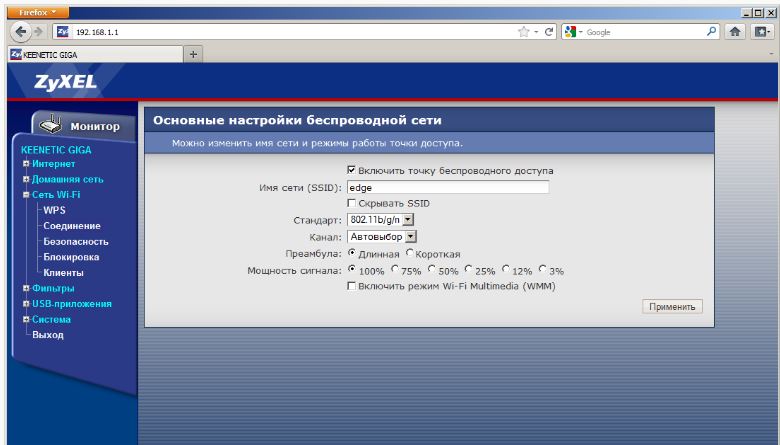
Task: Open the Firefox application menu button
Action: point(38,12)
